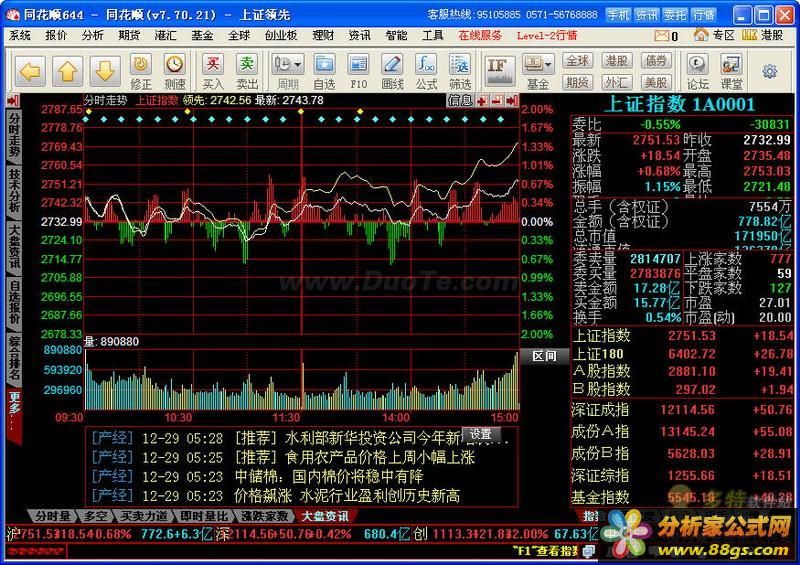Screen dimensions: 800x565
Task: Open the 筛选 stock screener icon
Action: coord(460,71)
